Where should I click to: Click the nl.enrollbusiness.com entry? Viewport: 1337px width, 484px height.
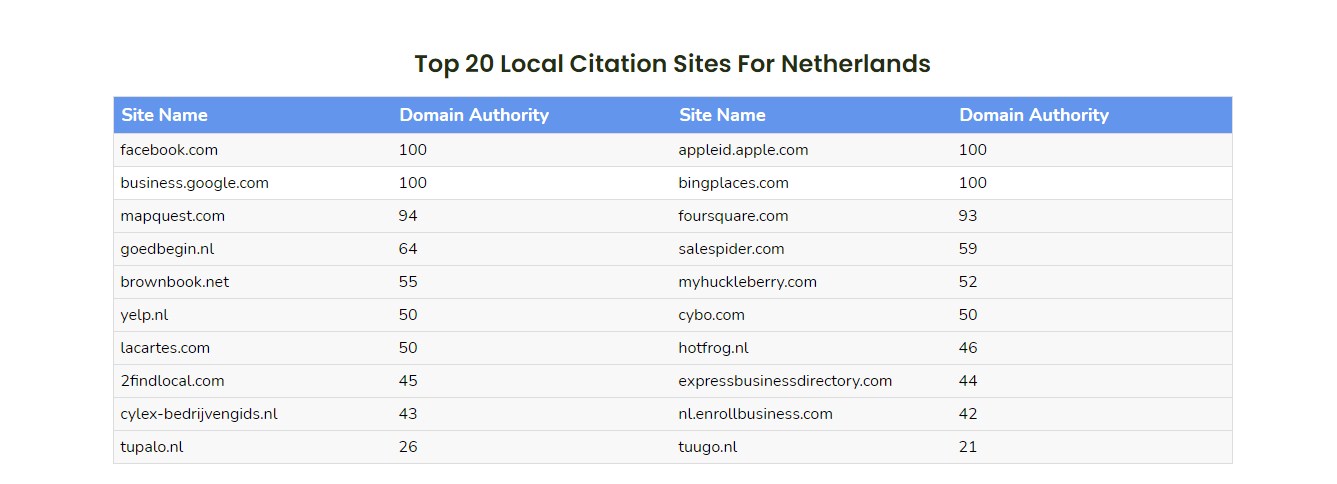pos(755,414)
